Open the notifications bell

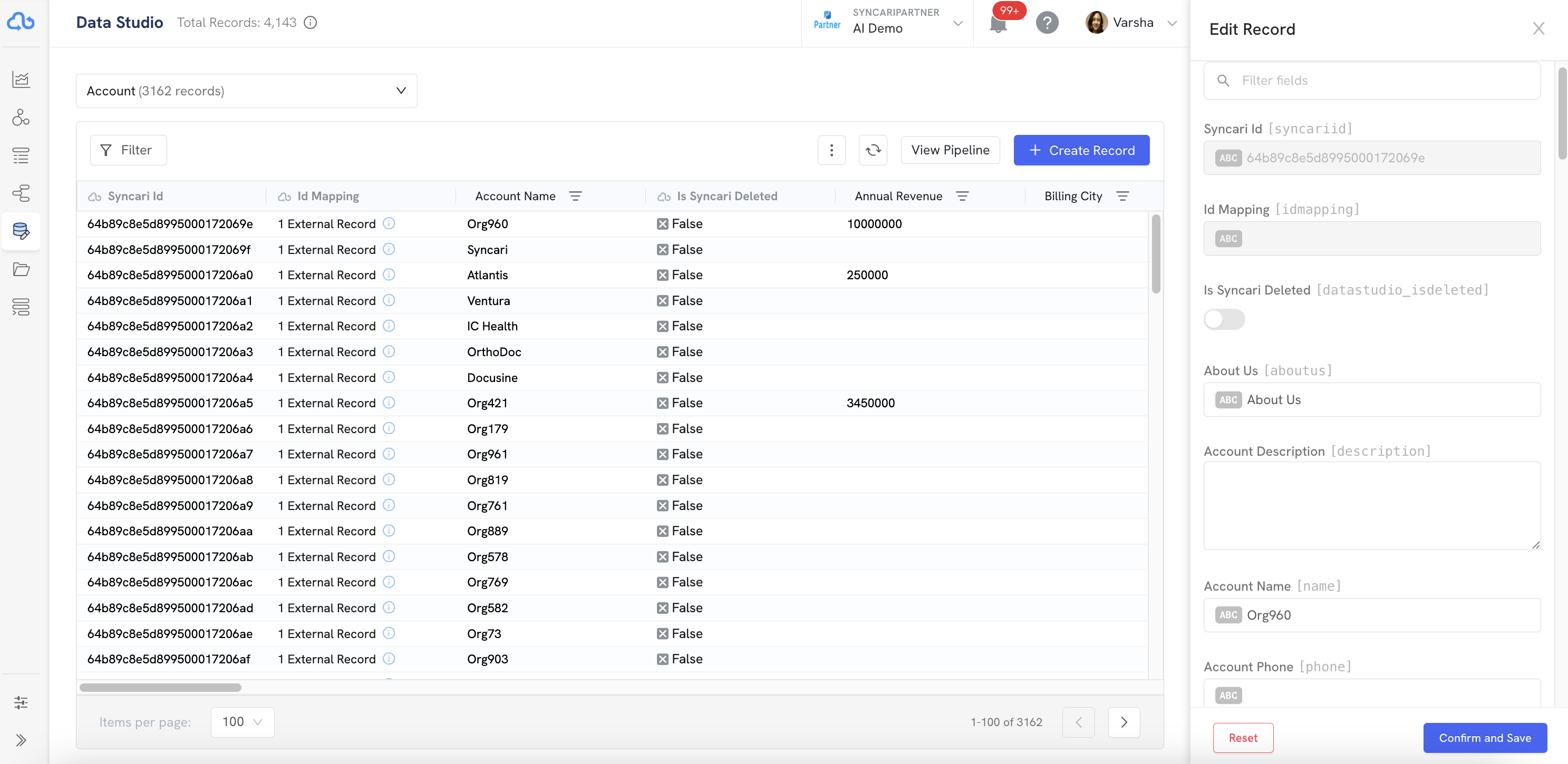click(x=998, y=24)
